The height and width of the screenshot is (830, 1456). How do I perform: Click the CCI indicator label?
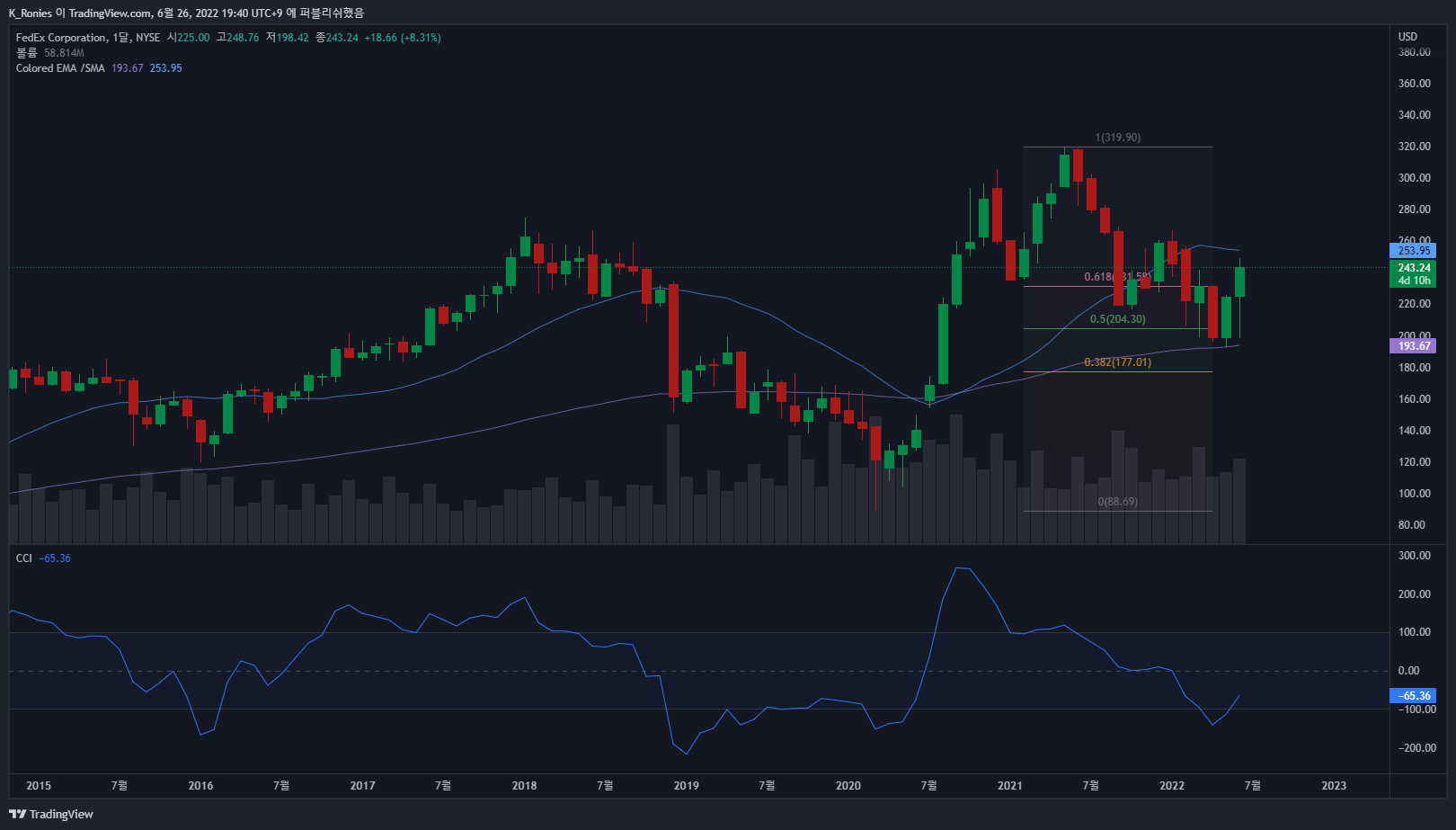pos(24,558)
